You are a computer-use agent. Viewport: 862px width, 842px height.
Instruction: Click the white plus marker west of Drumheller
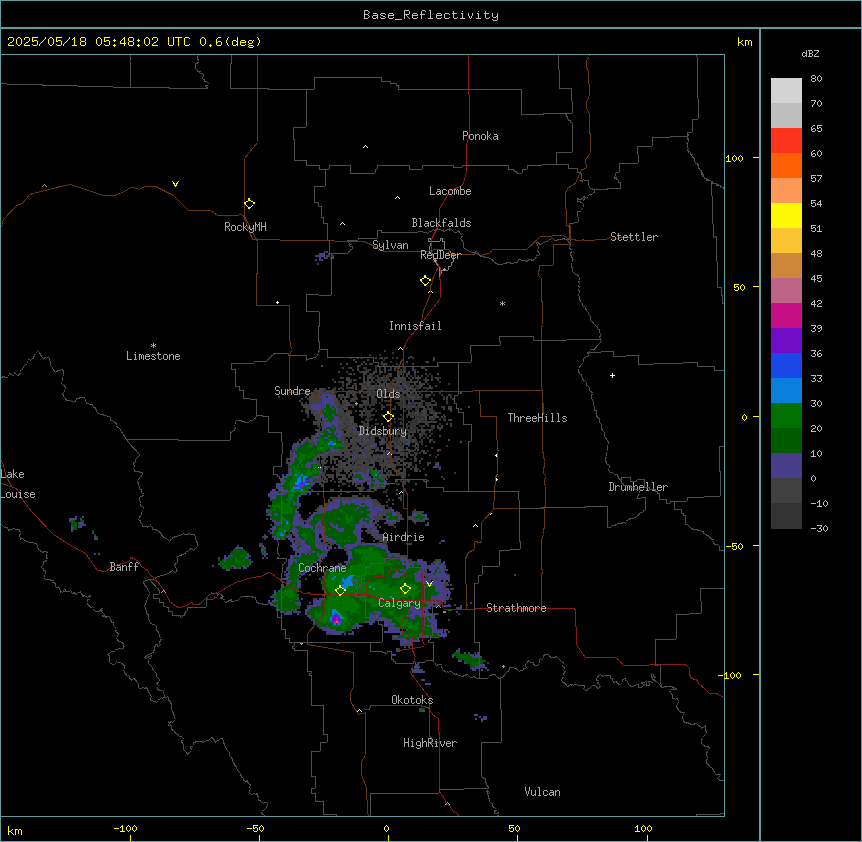[x=612, y=375]
